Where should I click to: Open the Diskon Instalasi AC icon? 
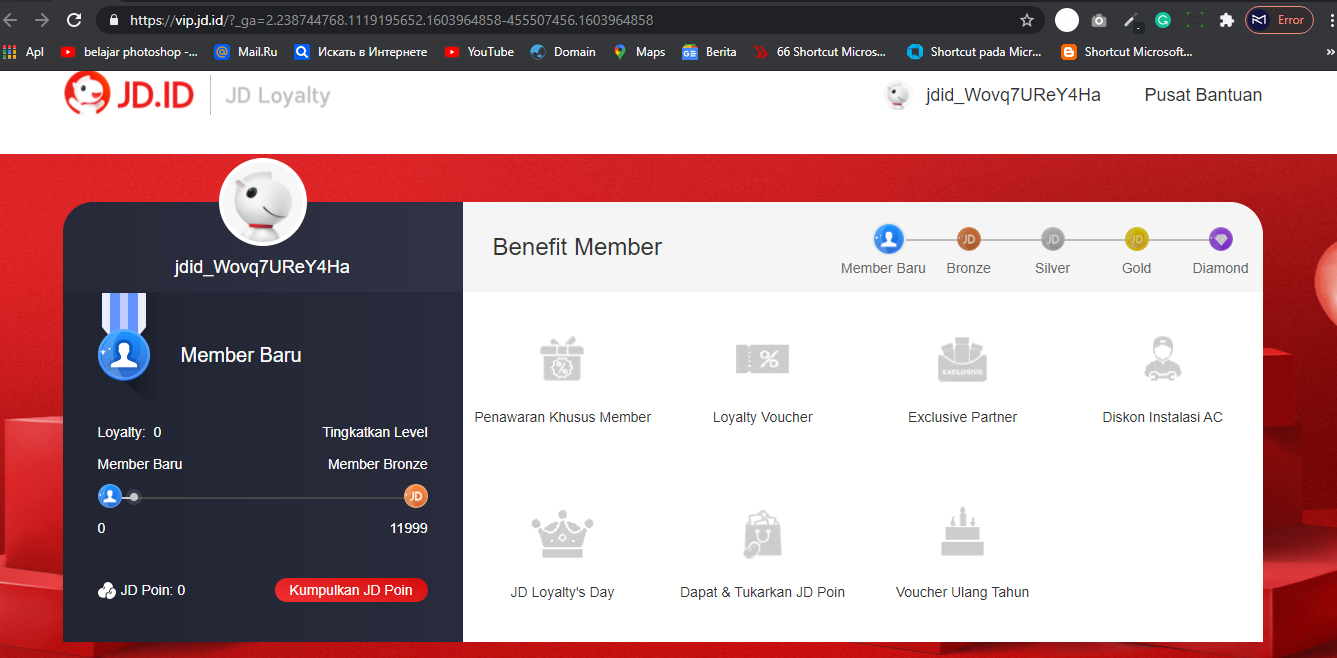[1162, 359]
